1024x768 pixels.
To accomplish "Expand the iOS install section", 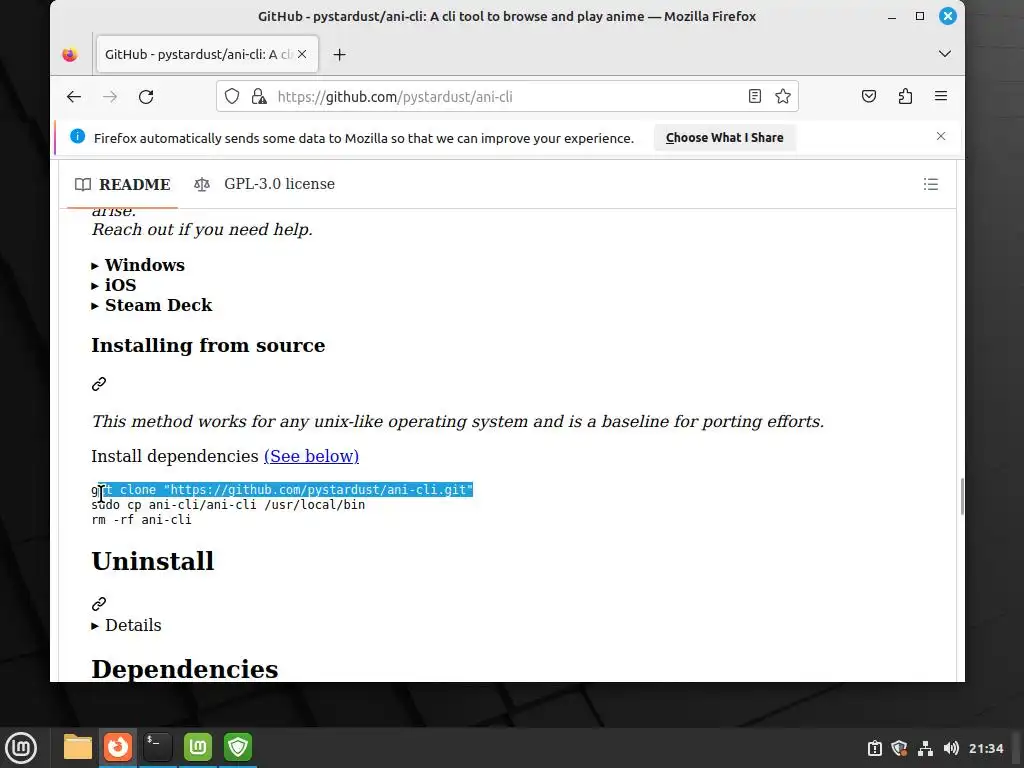I will [114, 285].
